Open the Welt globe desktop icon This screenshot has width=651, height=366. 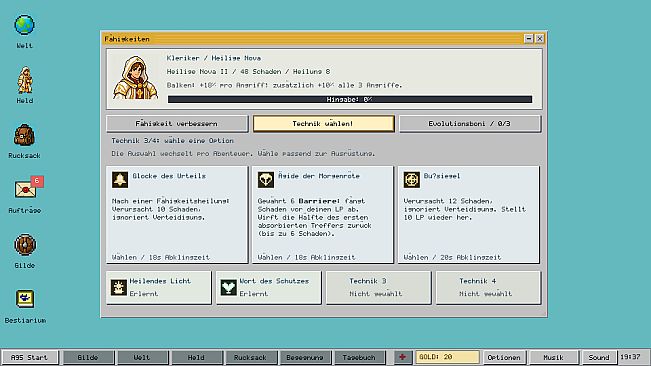pyautogui.click(x=24, y=25)
